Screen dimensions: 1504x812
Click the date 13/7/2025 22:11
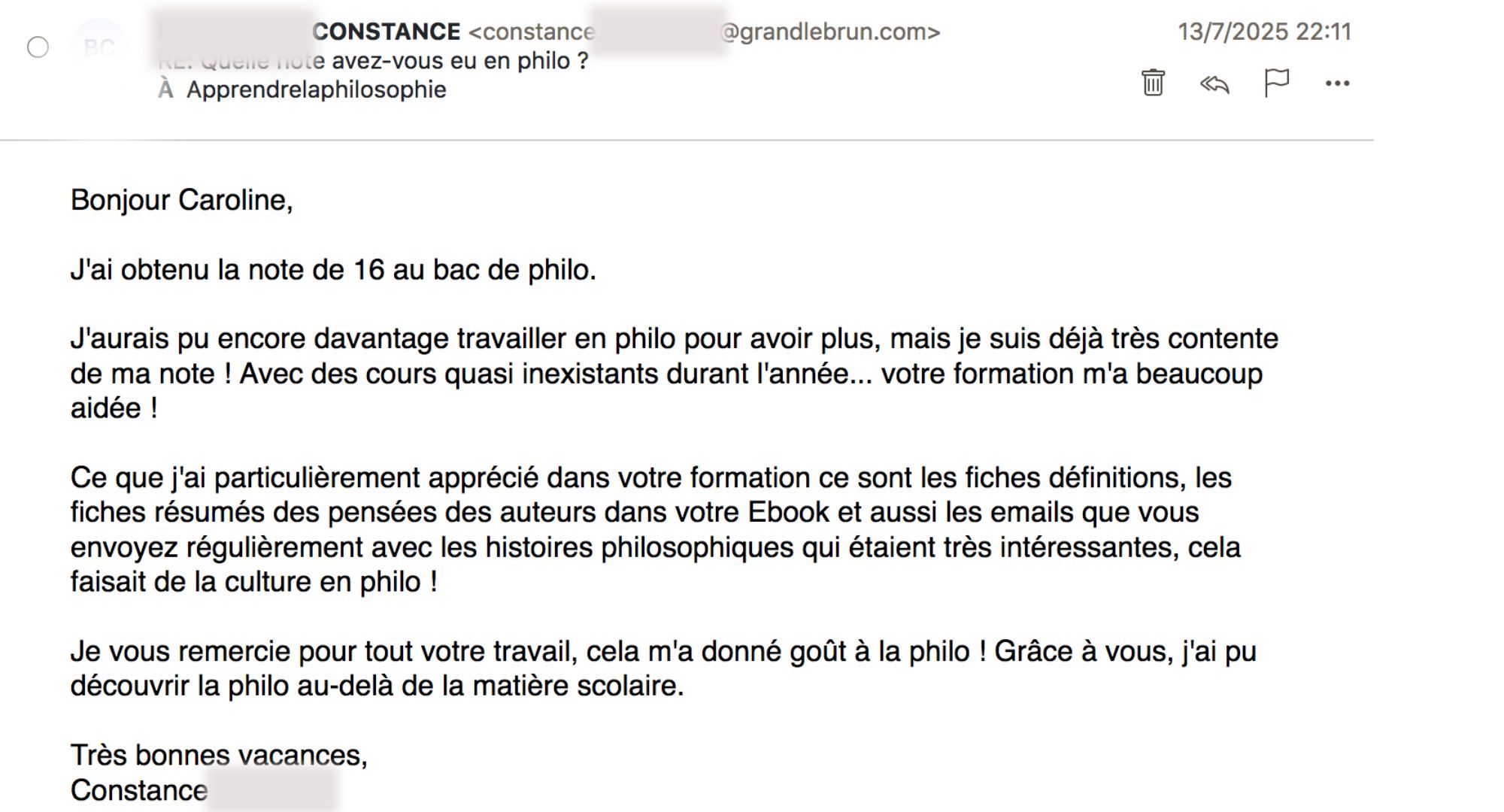coord(1264,32)
